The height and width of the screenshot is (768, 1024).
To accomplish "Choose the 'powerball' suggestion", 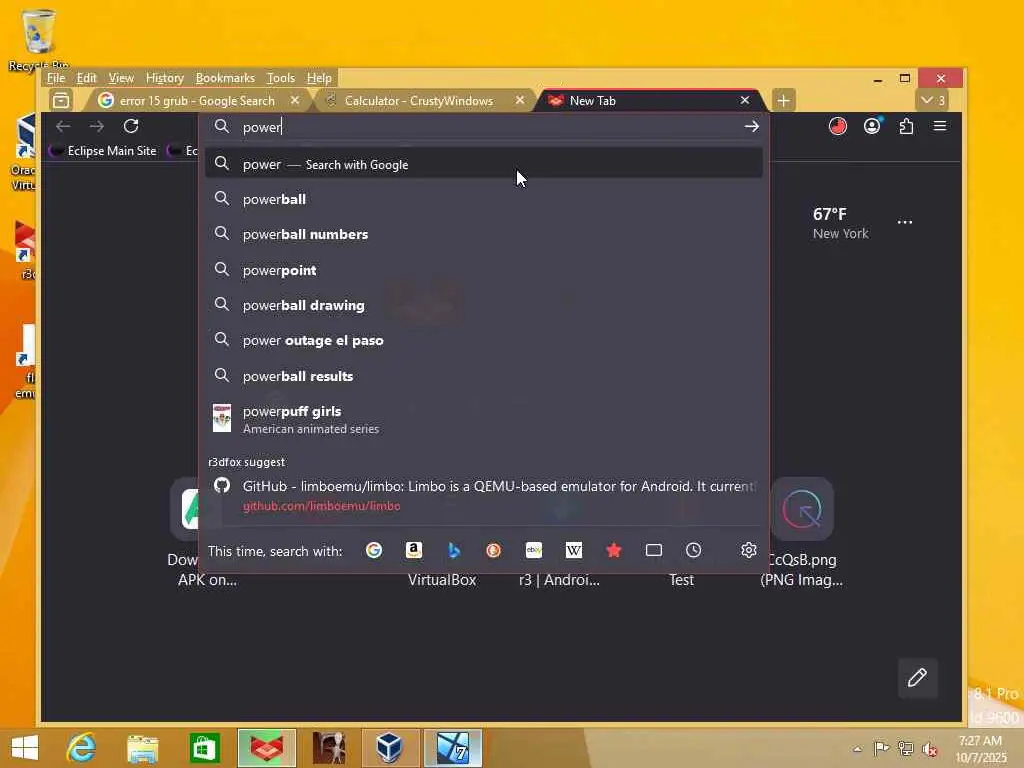I will [483, 199].
